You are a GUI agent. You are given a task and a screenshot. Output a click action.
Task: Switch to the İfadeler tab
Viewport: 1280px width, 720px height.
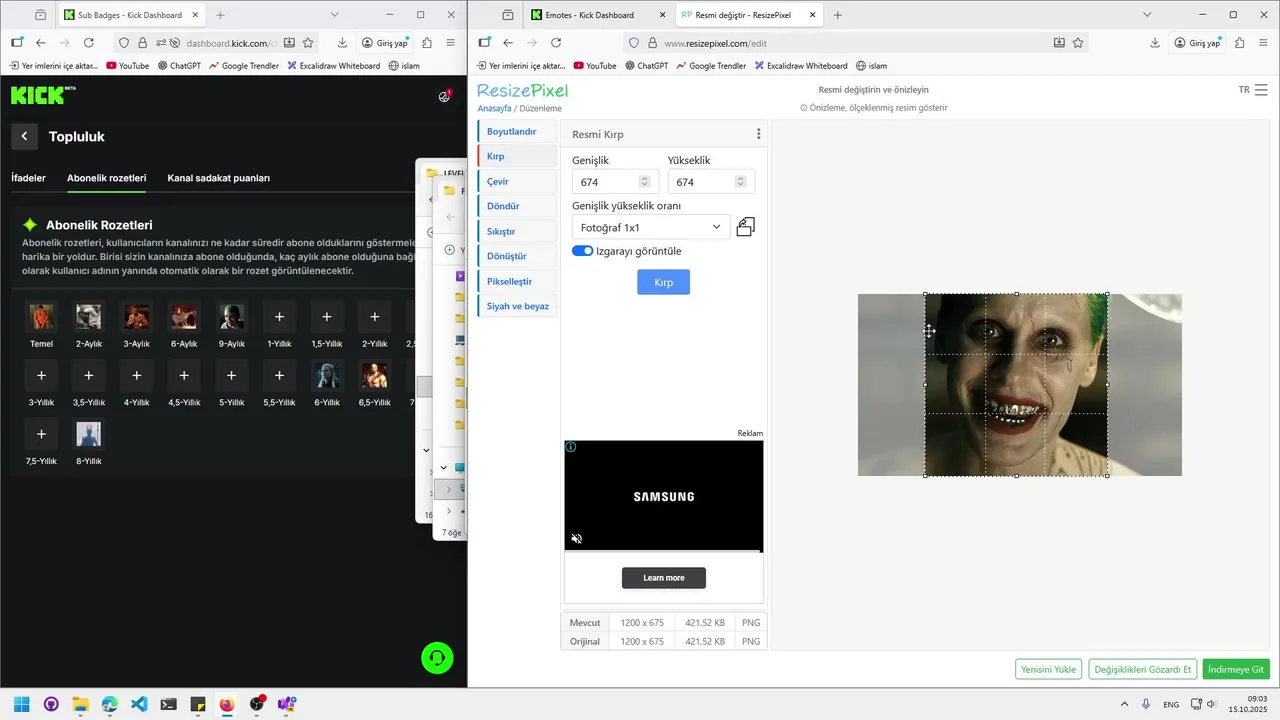coord(28,178)
